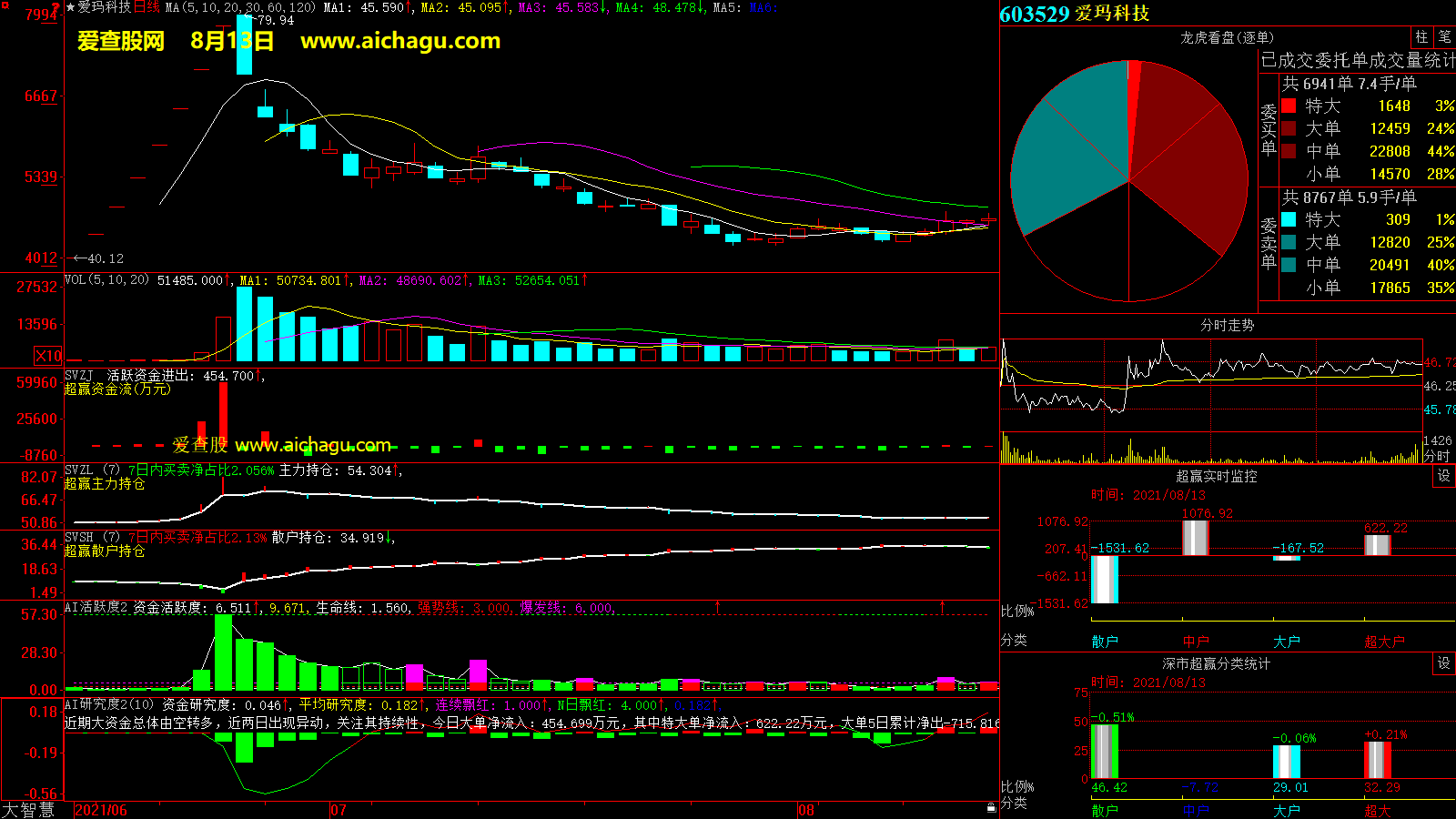This screenshot has height=819, width=1456.
Task: Click the 柱 bar view button
Action: click(1421, 36)
